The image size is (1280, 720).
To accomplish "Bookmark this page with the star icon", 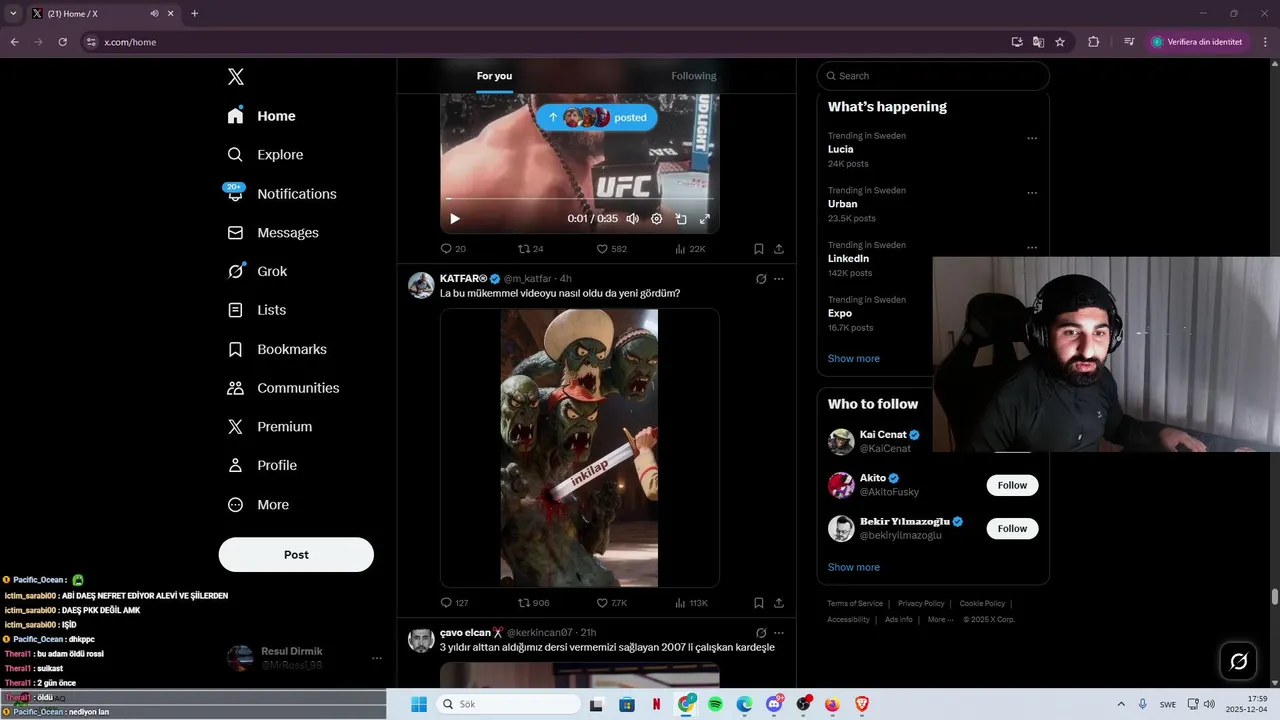I will pos(1060,42).
